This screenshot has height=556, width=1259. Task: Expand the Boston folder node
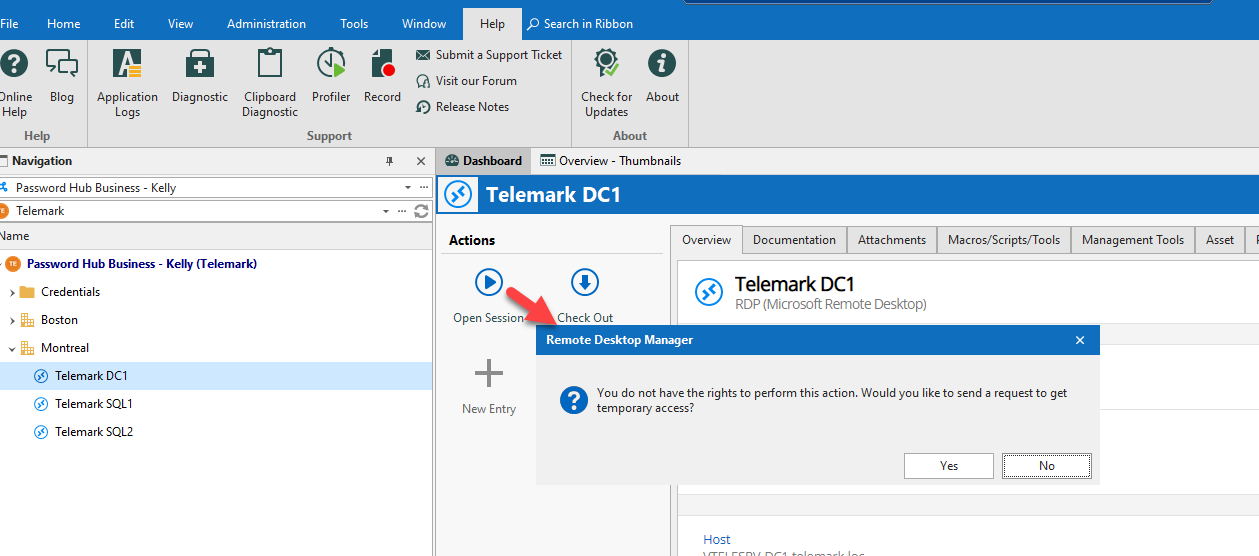13,320
